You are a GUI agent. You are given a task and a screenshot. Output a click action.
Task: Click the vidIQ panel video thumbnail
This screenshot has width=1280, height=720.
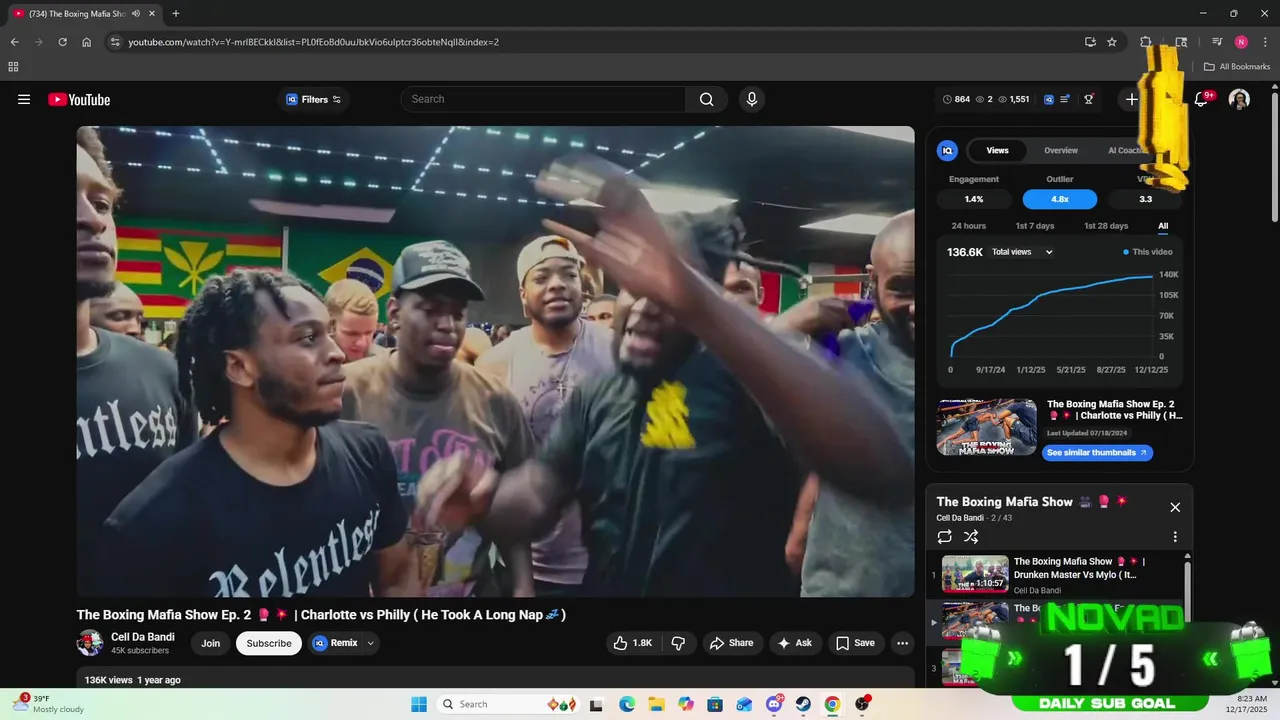pyautogui.click(x=987, y=427)
